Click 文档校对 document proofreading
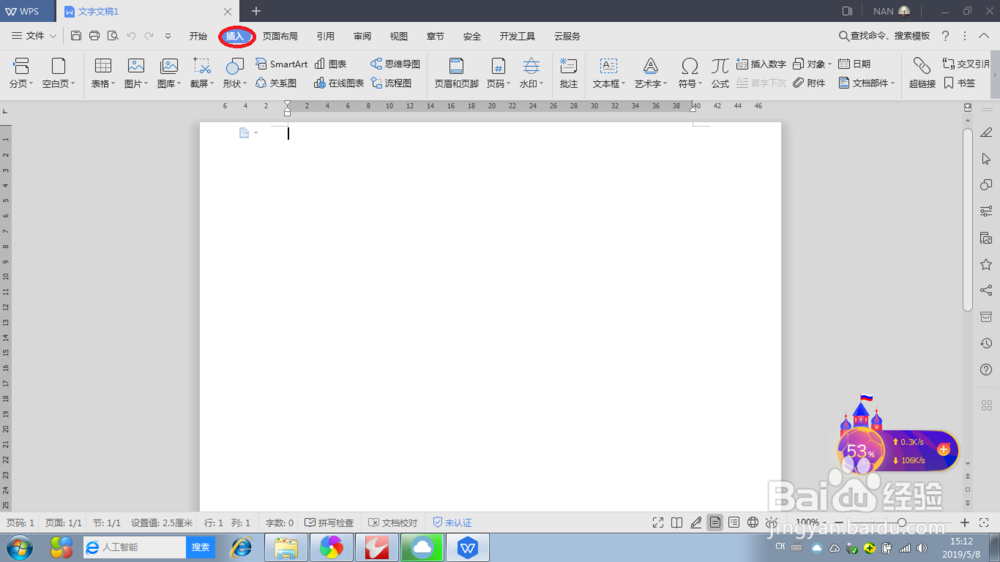This screenshot has width=1000, height=562. [x=393, y=522]
